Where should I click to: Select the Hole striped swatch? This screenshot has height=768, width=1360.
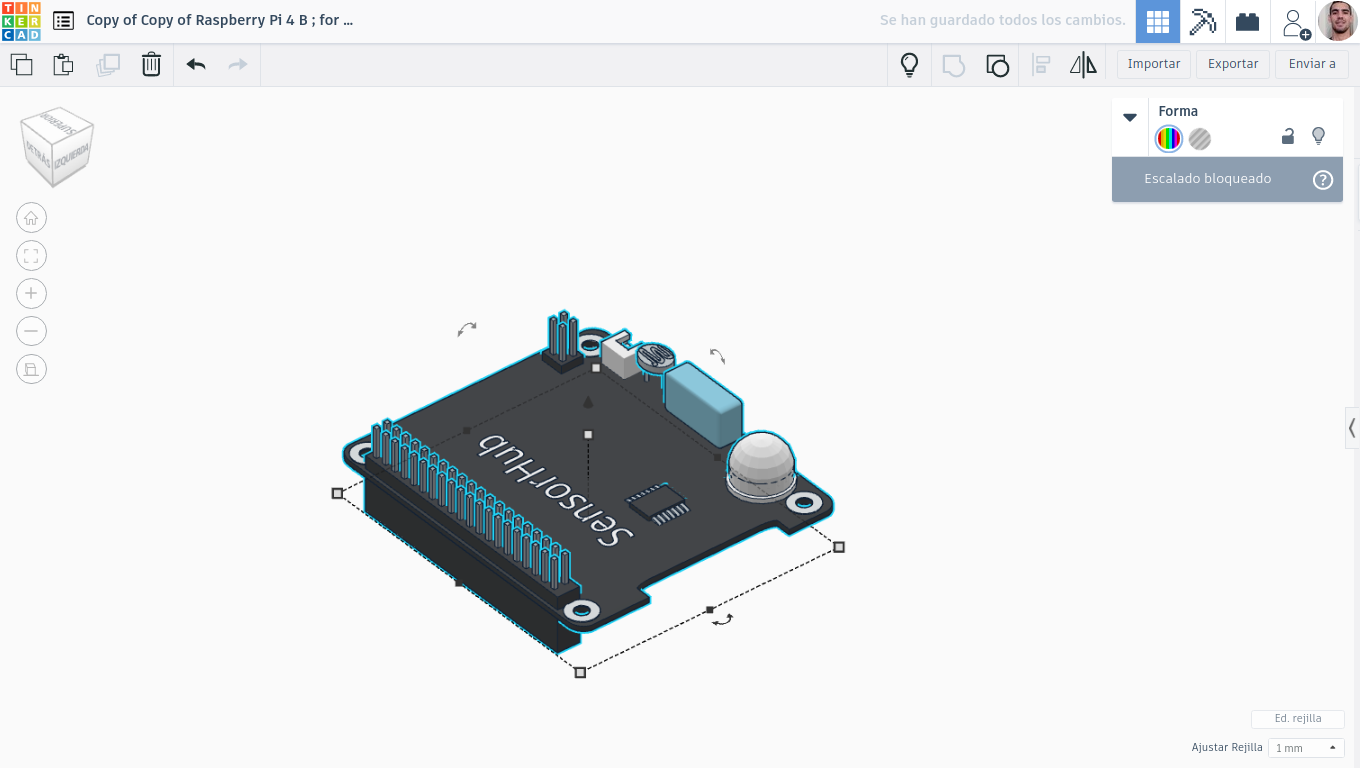click(1200, 139)
